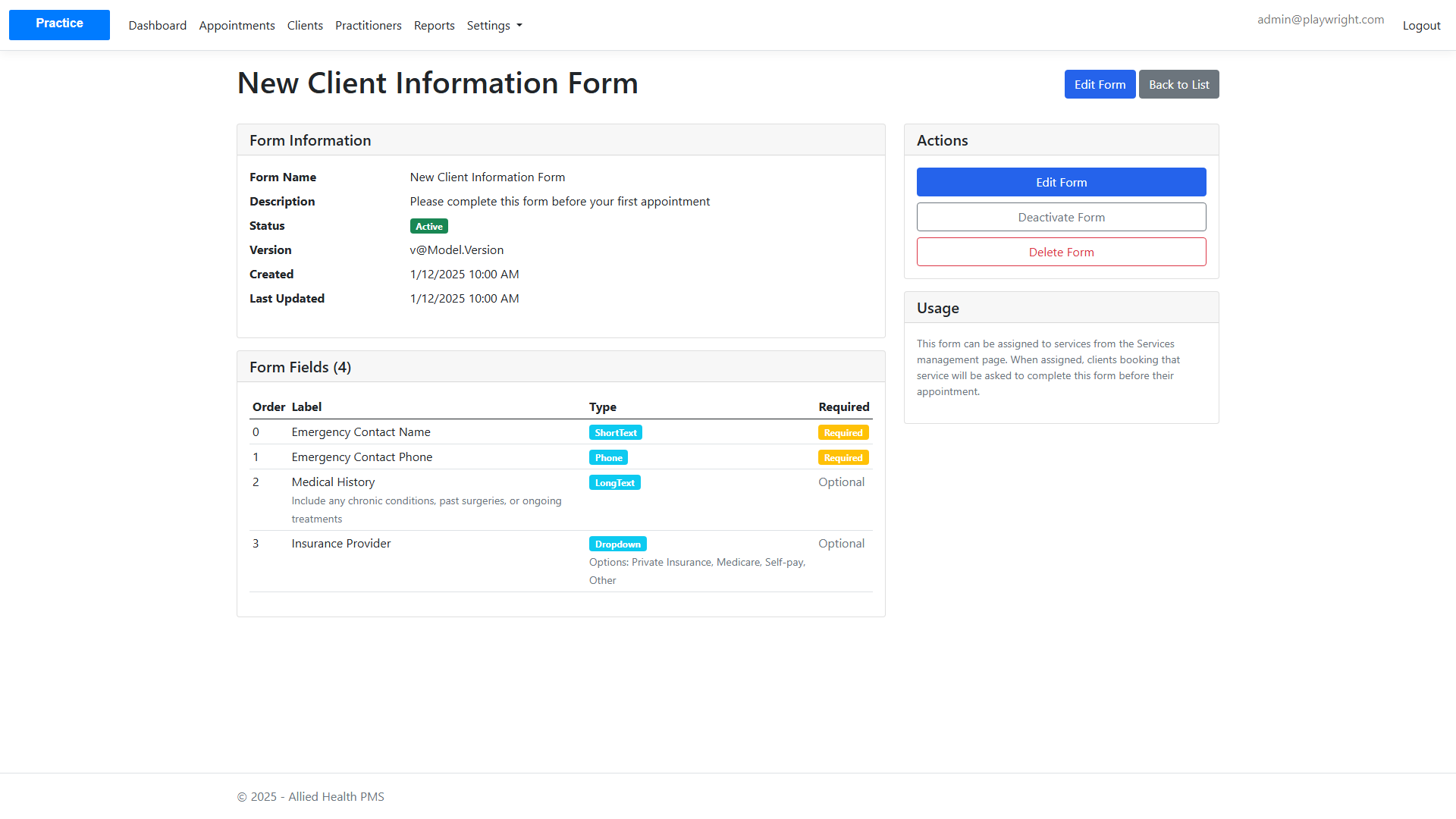1456x819 pixels.
Task: Click the 'Form Information' card header
Action: click(x=310, y=140)
